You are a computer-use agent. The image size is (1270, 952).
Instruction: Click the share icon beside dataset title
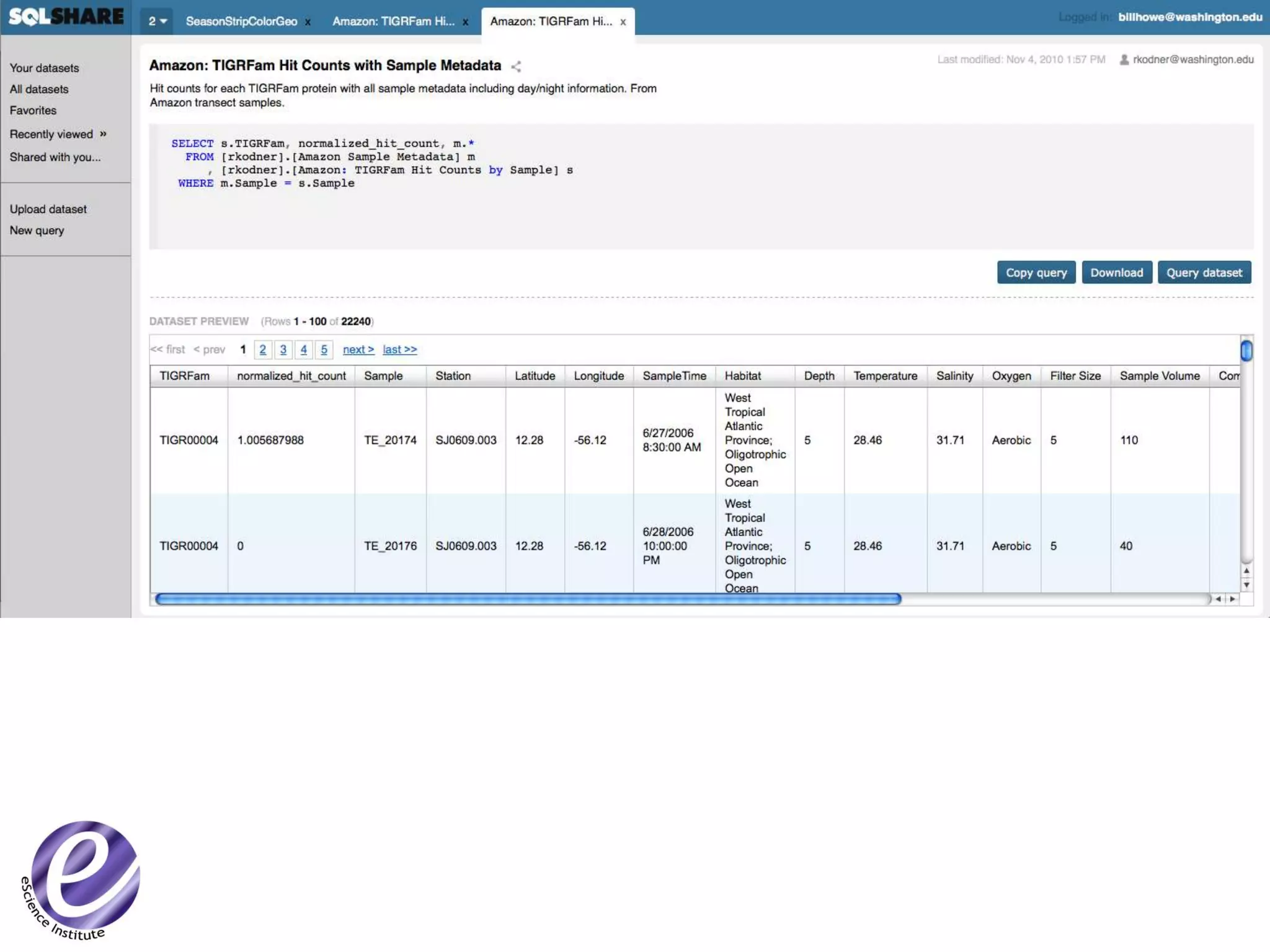pyautogui.click(x=516, y=66)
